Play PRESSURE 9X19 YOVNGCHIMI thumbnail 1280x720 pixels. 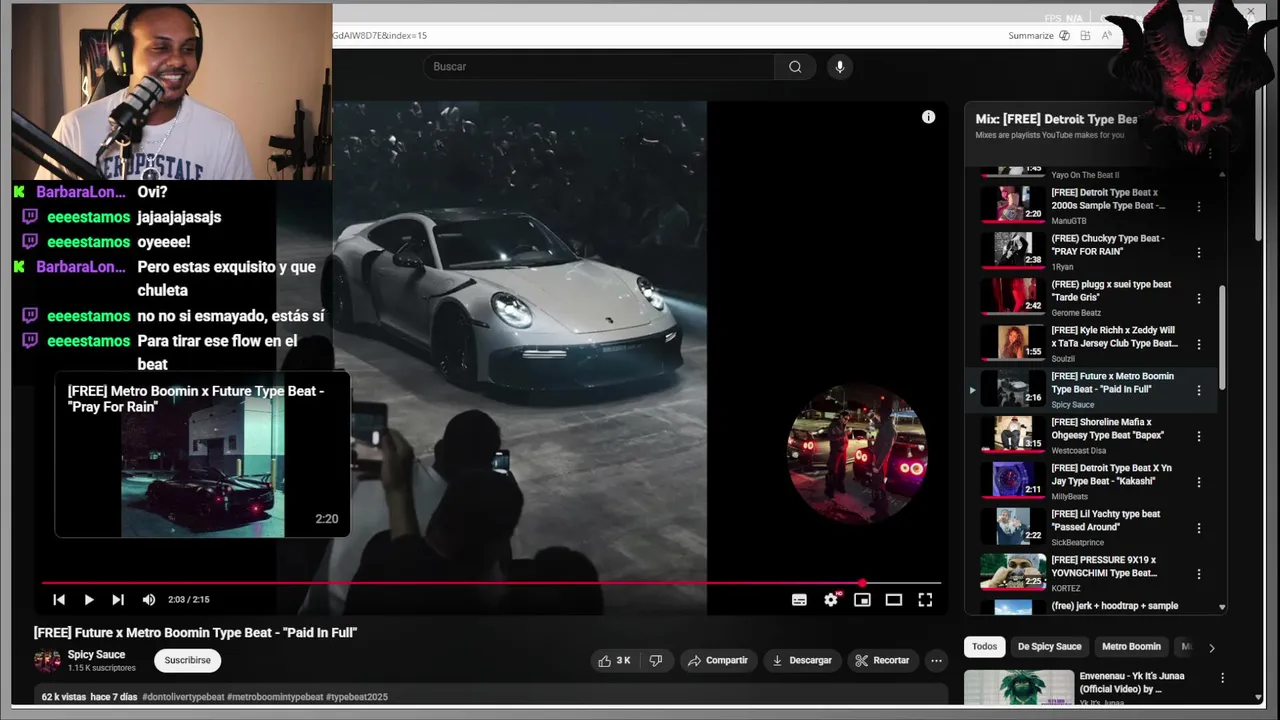(1013, 572)
